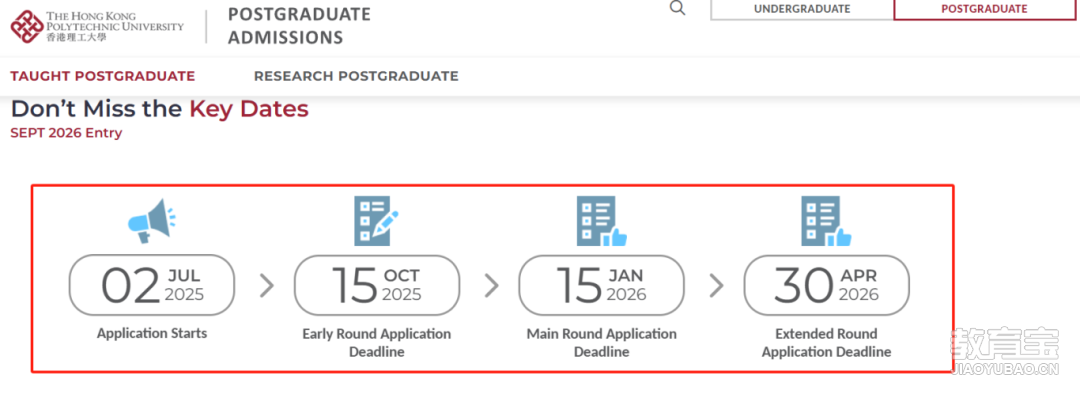The height and width of the screenshot is (398, 1080).
Task: Open the Research Postgraduate menu
Action: pyautogui.click(x=356, y=76)
